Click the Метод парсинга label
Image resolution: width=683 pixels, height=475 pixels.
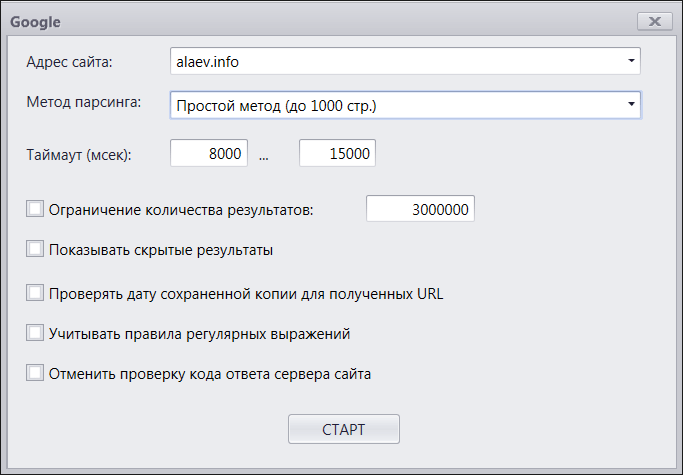[x=83, y=102]
